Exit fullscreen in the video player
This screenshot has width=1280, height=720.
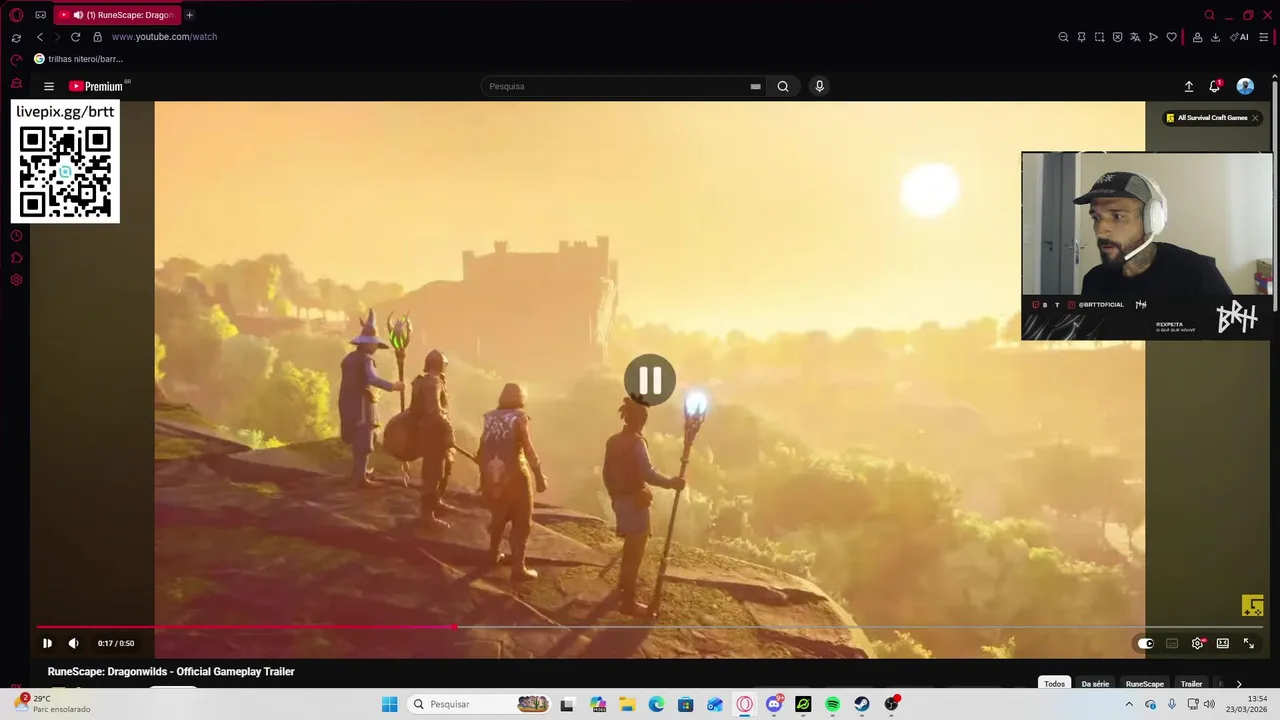pyautogui.click(x=1248, y=643)
